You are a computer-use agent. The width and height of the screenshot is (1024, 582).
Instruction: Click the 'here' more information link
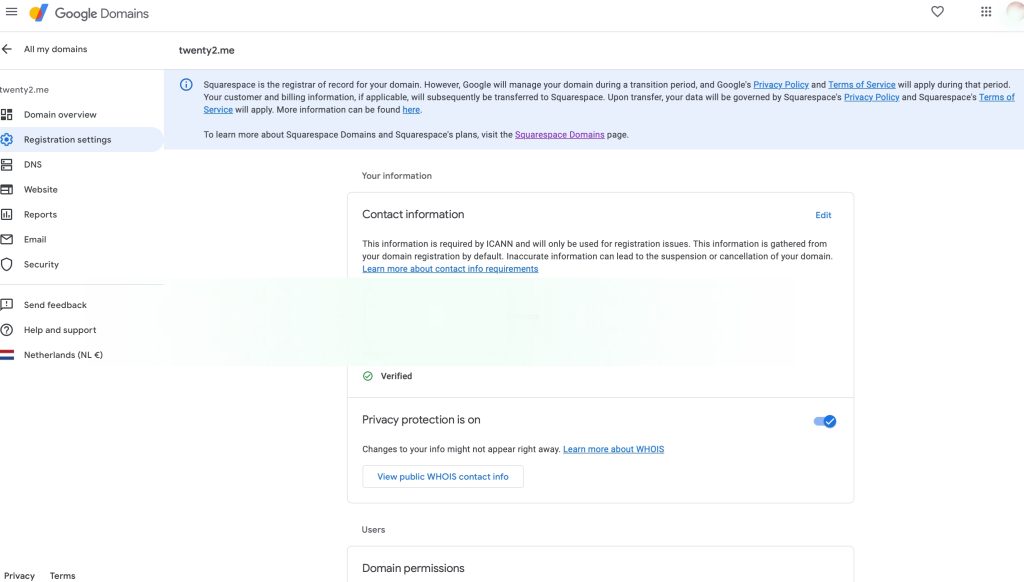[x=411, y=110]
